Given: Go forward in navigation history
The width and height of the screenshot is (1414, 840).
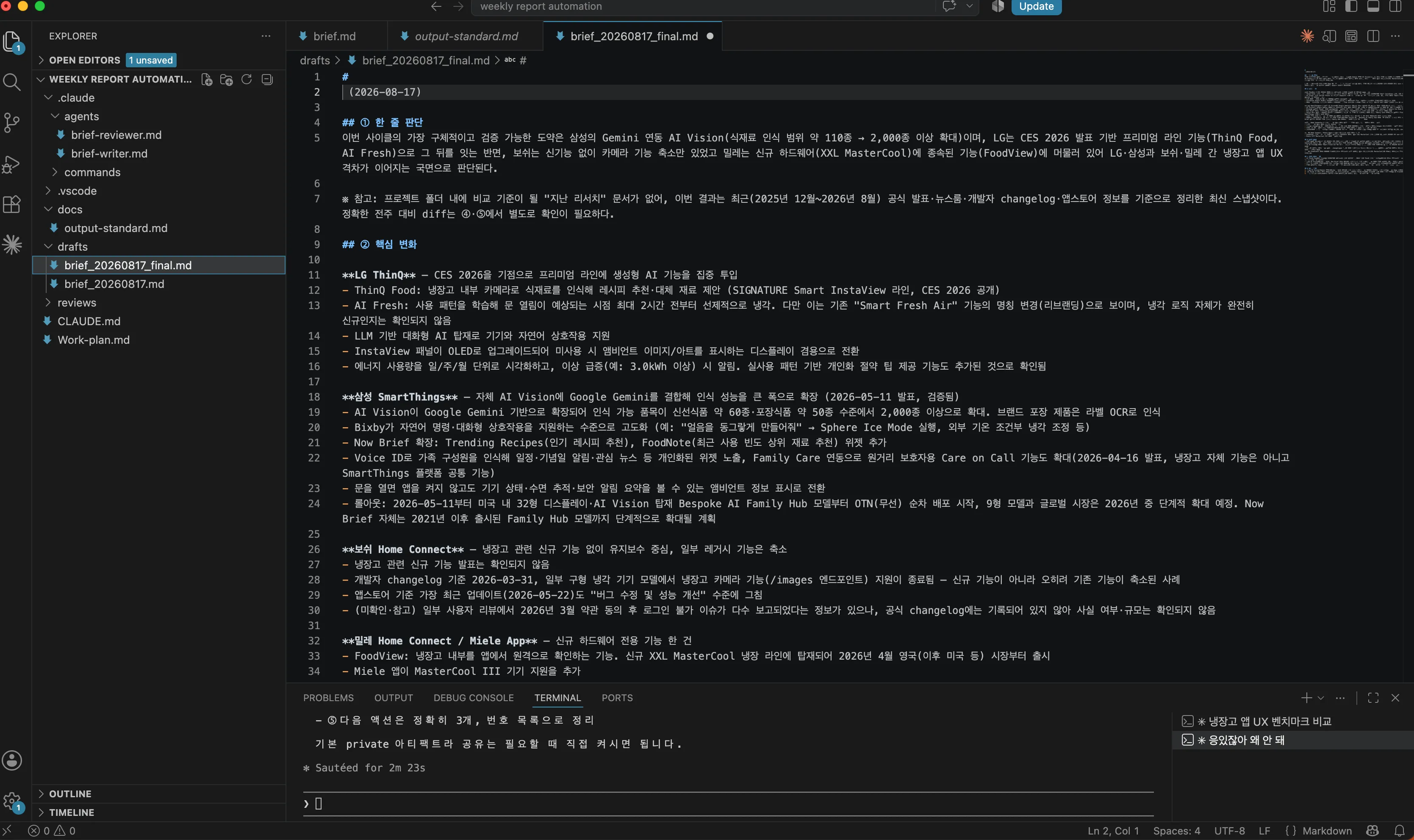Looking at the screenshot, I should (458, 6).
